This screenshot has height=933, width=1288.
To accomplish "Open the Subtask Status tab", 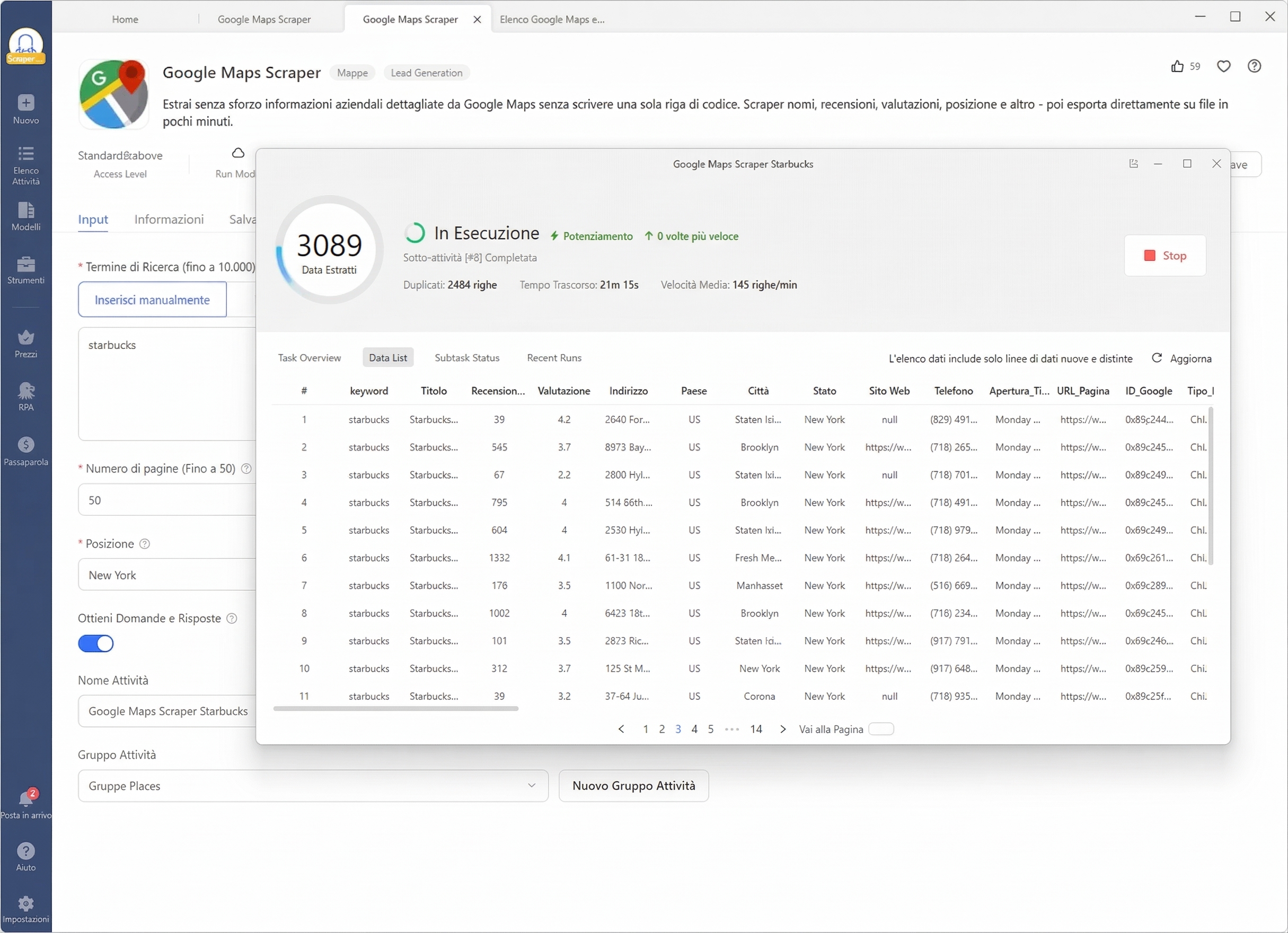I will 467,358.
